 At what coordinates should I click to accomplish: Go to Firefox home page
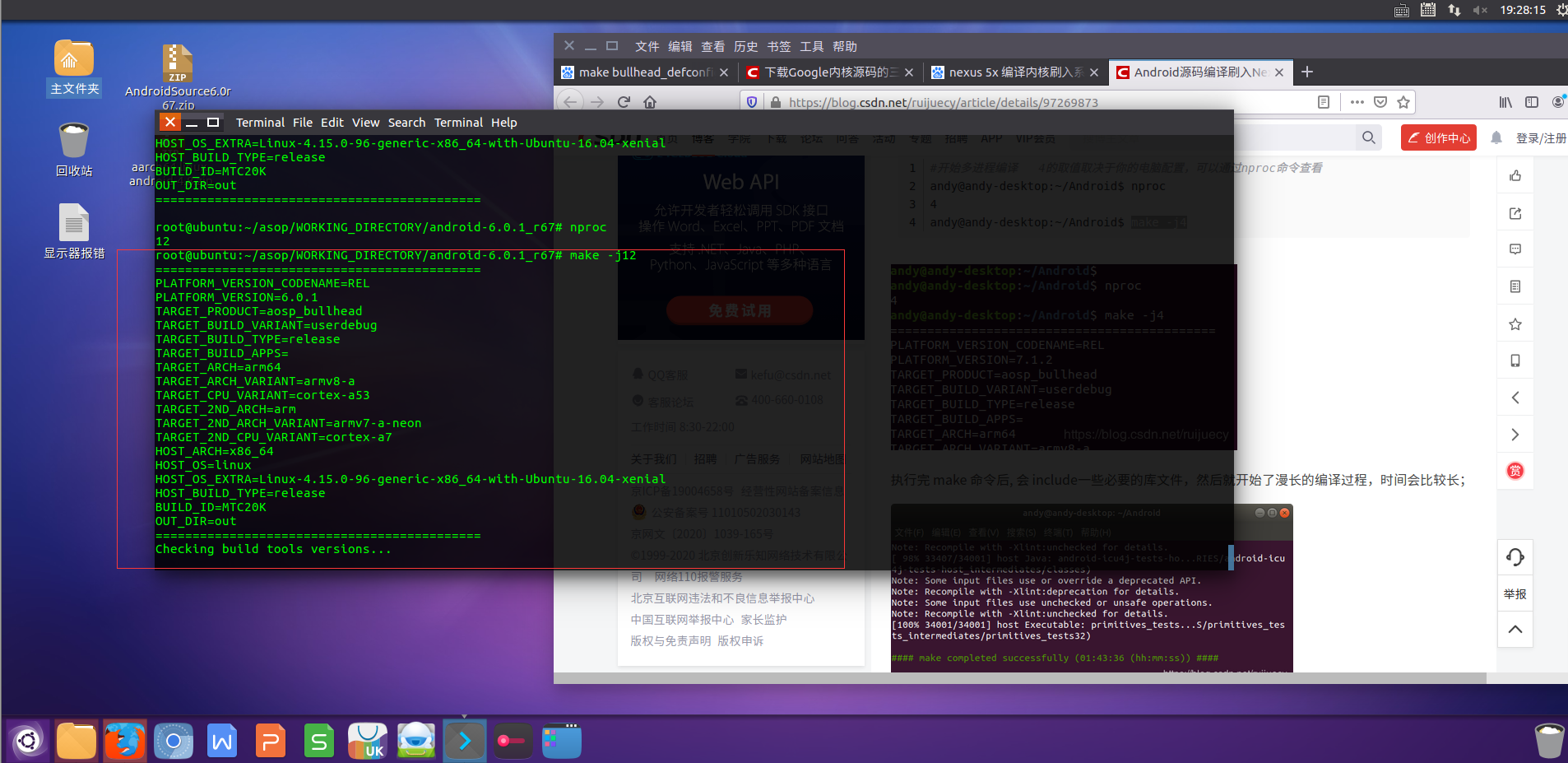pos(650,102)
